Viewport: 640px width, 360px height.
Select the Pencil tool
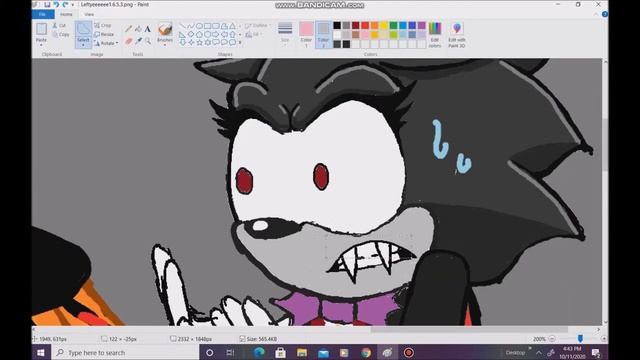coord(129,29)
